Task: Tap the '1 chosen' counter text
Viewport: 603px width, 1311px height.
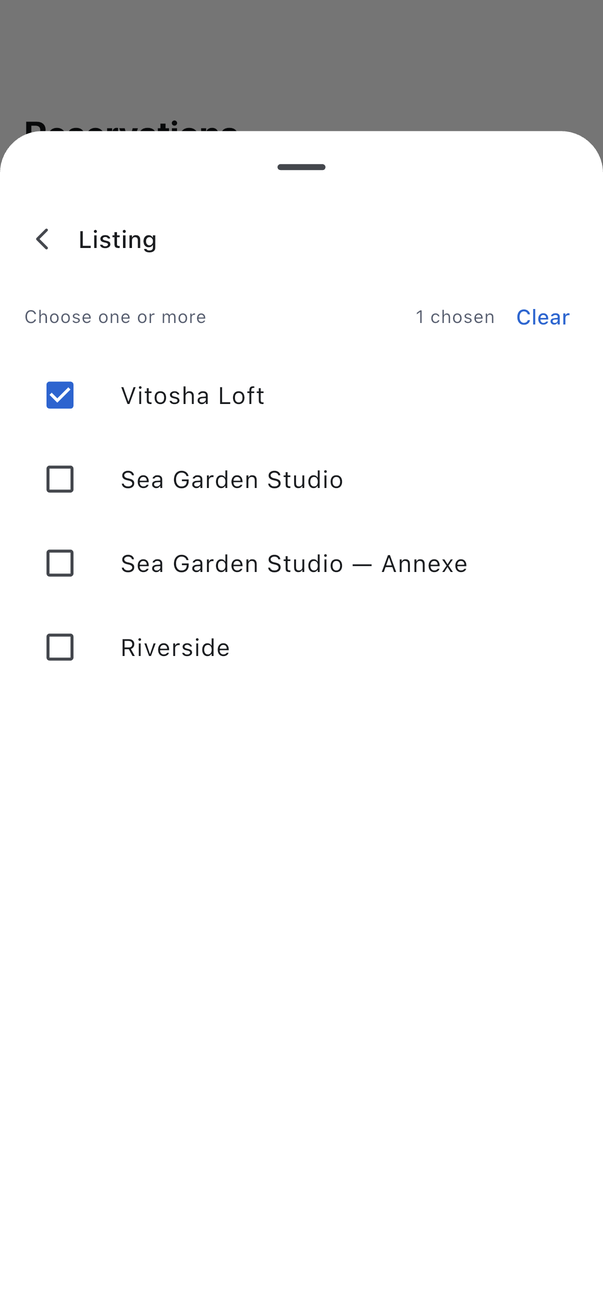Action: (455, 317)
